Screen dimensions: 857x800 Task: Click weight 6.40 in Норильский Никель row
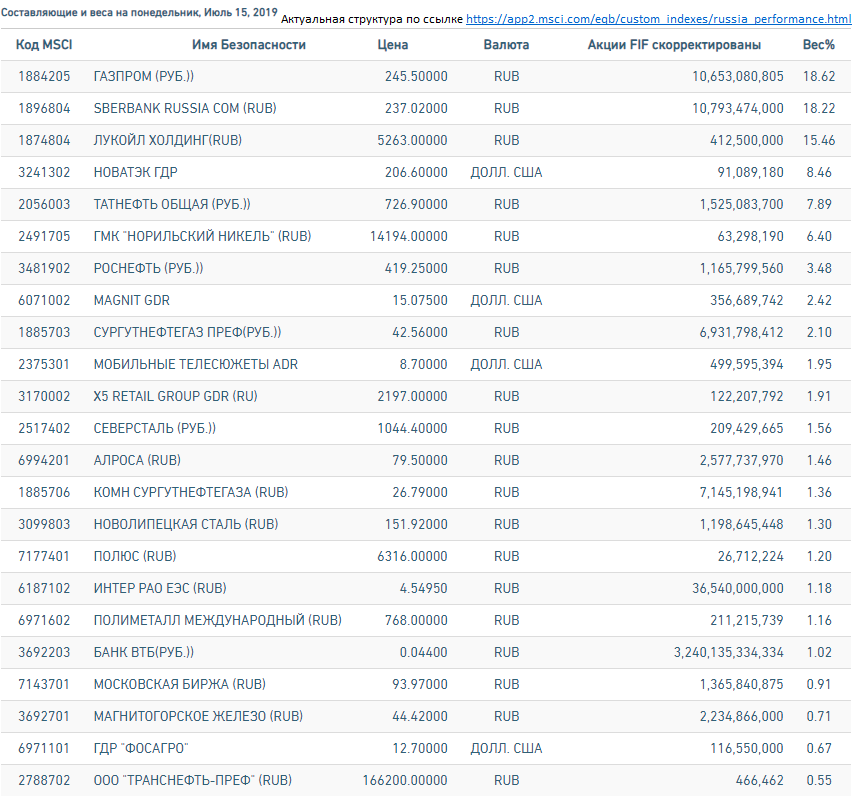pos(819,237)
